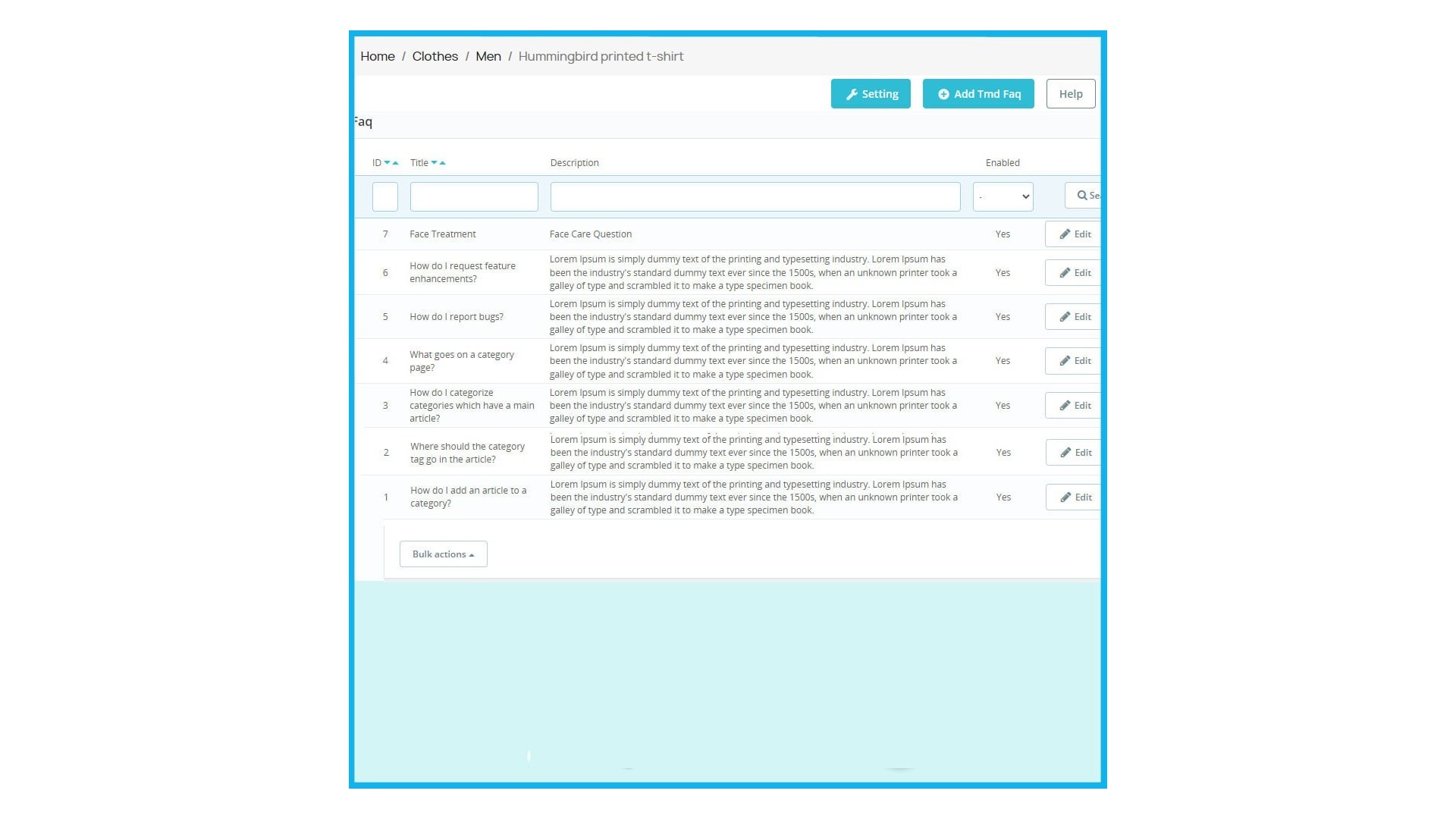Click the Help button
The height and width of the screenshot is (819, 1456).
pos(1070,94)
